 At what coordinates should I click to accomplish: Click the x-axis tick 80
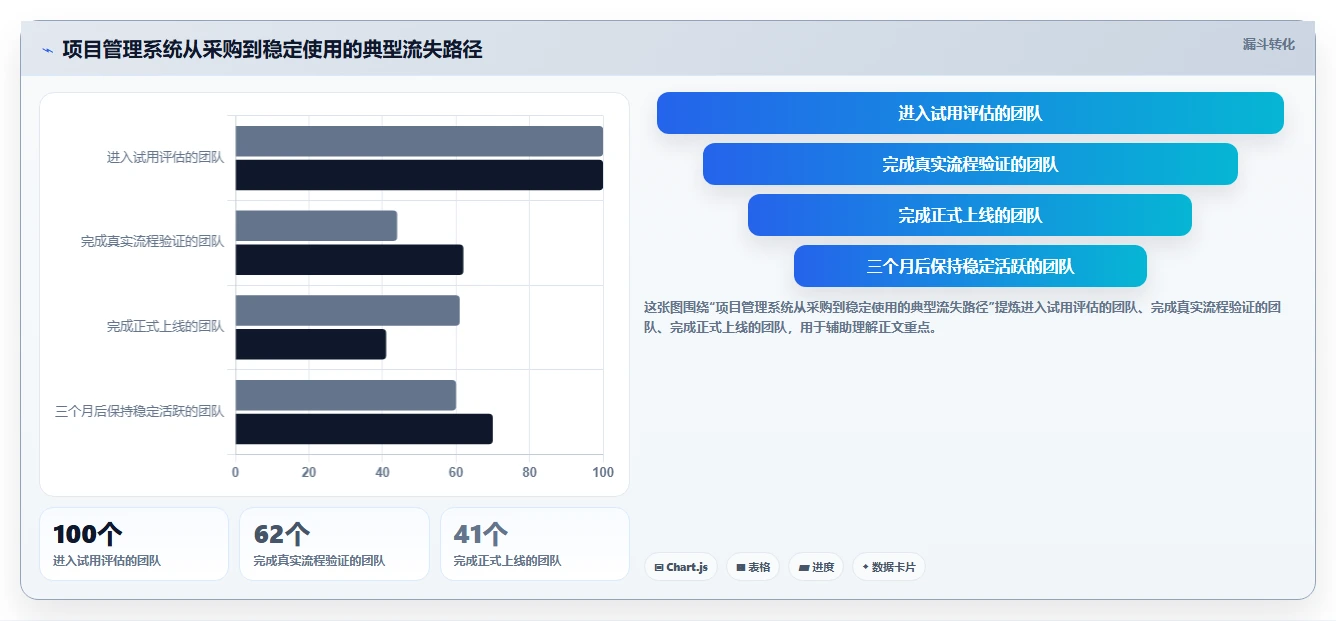coord(529,472)
